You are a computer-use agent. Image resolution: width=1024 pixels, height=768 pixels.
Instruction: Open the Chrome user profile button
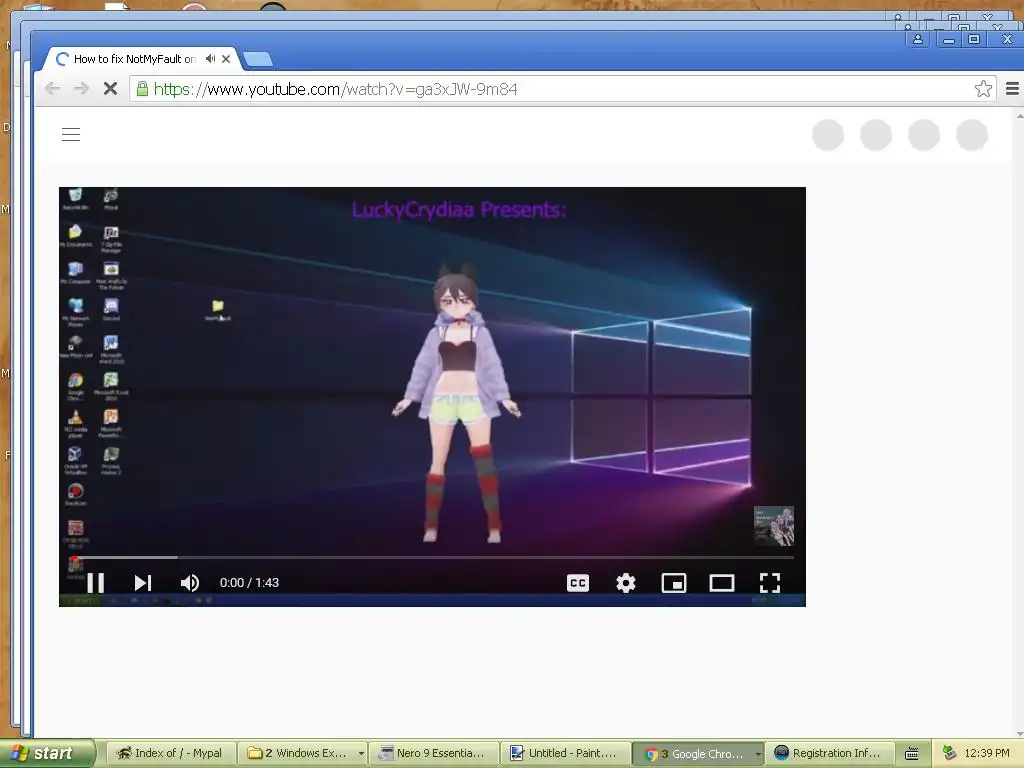[x=918, y=39]
